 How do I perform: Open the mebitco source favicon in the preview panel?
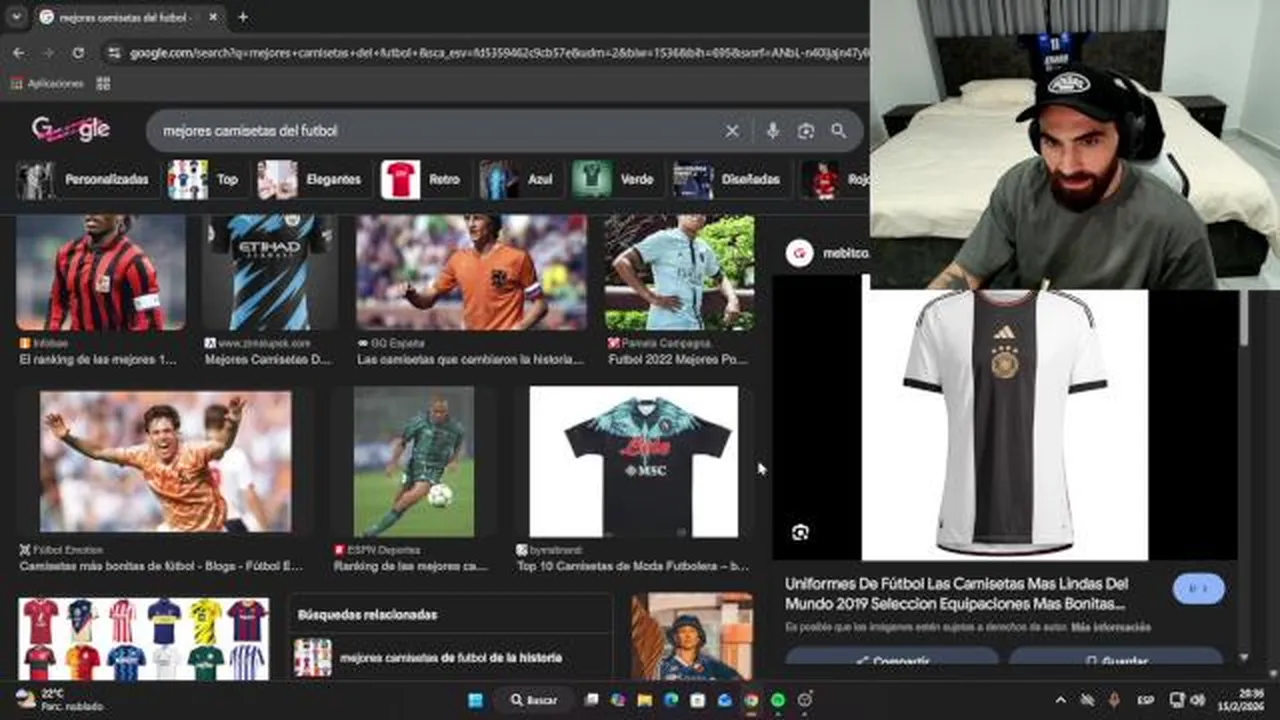click(799, 253)
